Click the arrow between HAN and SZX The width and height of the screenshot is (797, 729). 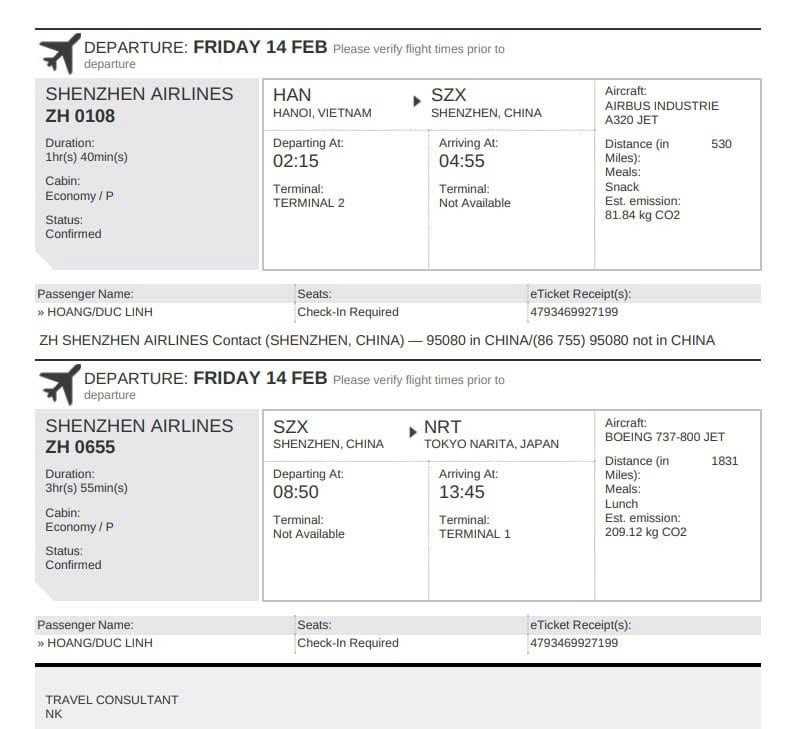coord(417,100)
